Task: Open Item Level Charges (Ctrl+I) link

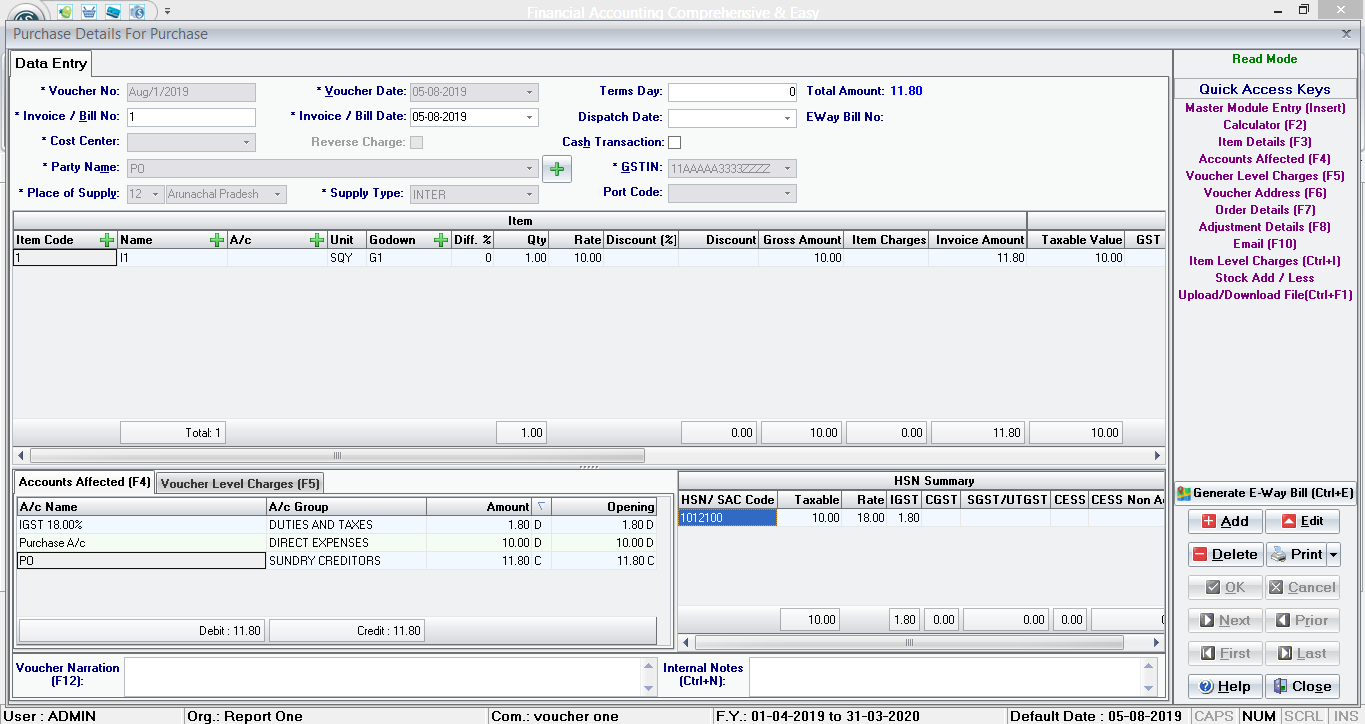Action: coord(1265,261)
